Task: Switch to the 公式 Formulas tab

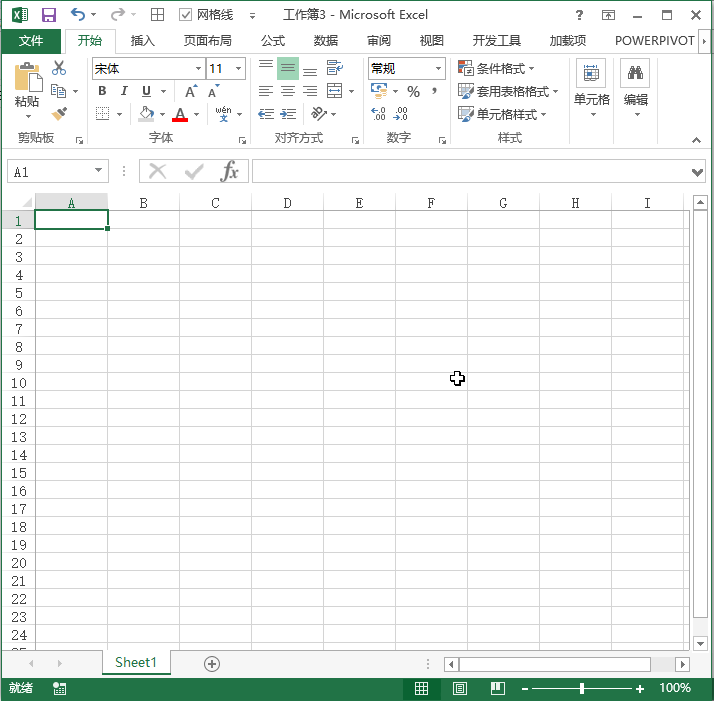Action: 273,41
